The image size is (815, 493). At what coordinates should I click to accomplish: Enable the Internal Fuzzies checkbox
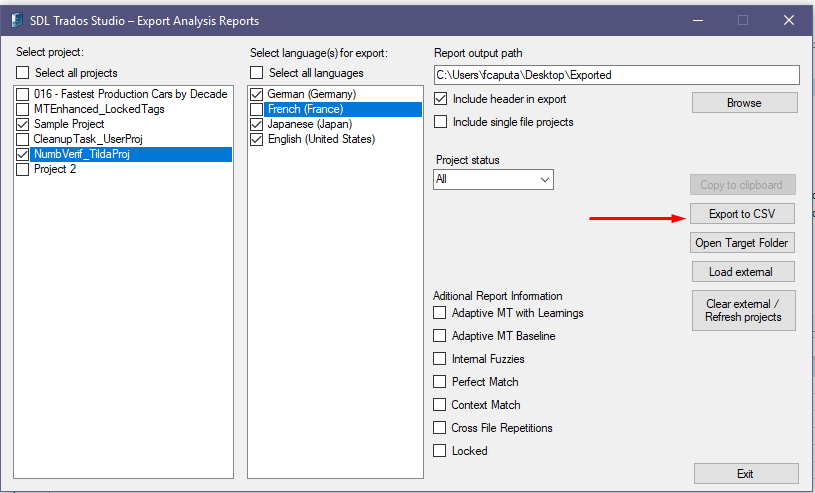click(440, 359)
